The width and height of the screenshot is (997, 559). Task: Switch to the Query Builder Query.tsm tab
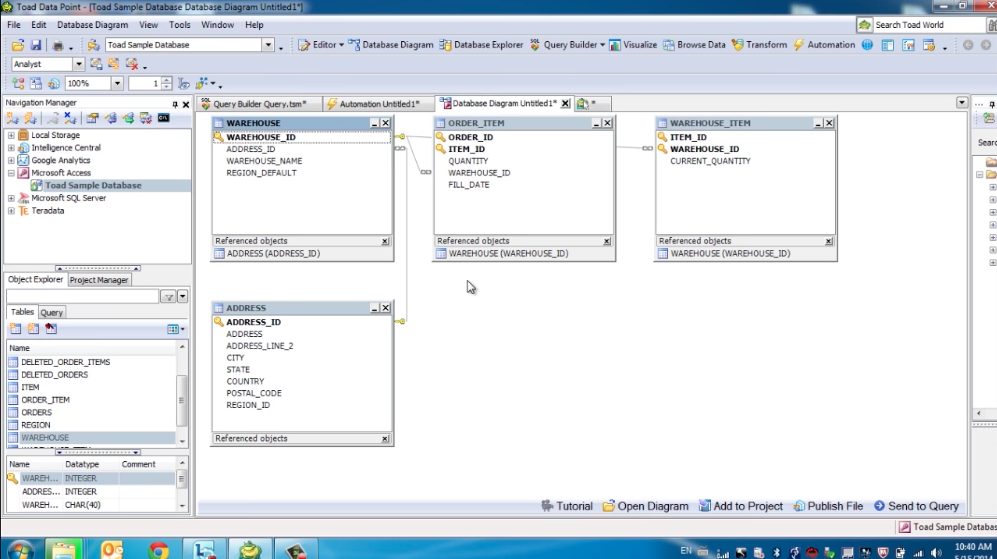point(258,103)
